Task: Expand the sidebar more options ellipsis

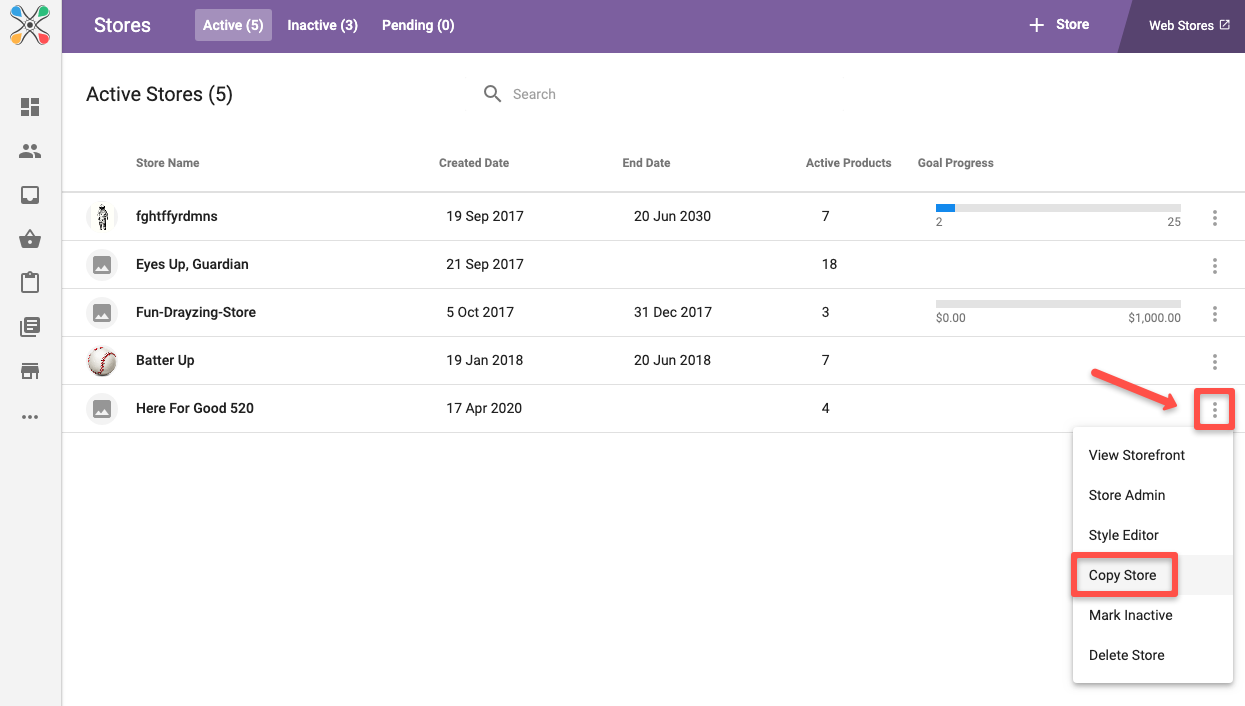Action: (x=30, y=417)
